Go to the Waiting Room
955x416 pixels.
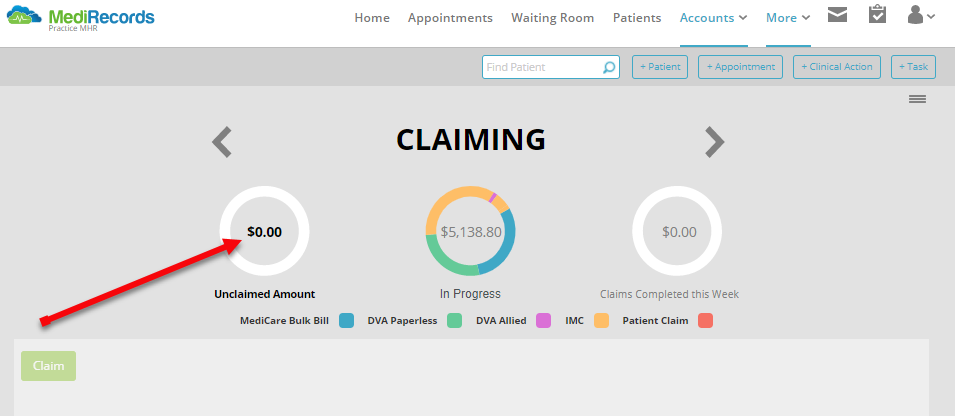pos(552,18)
